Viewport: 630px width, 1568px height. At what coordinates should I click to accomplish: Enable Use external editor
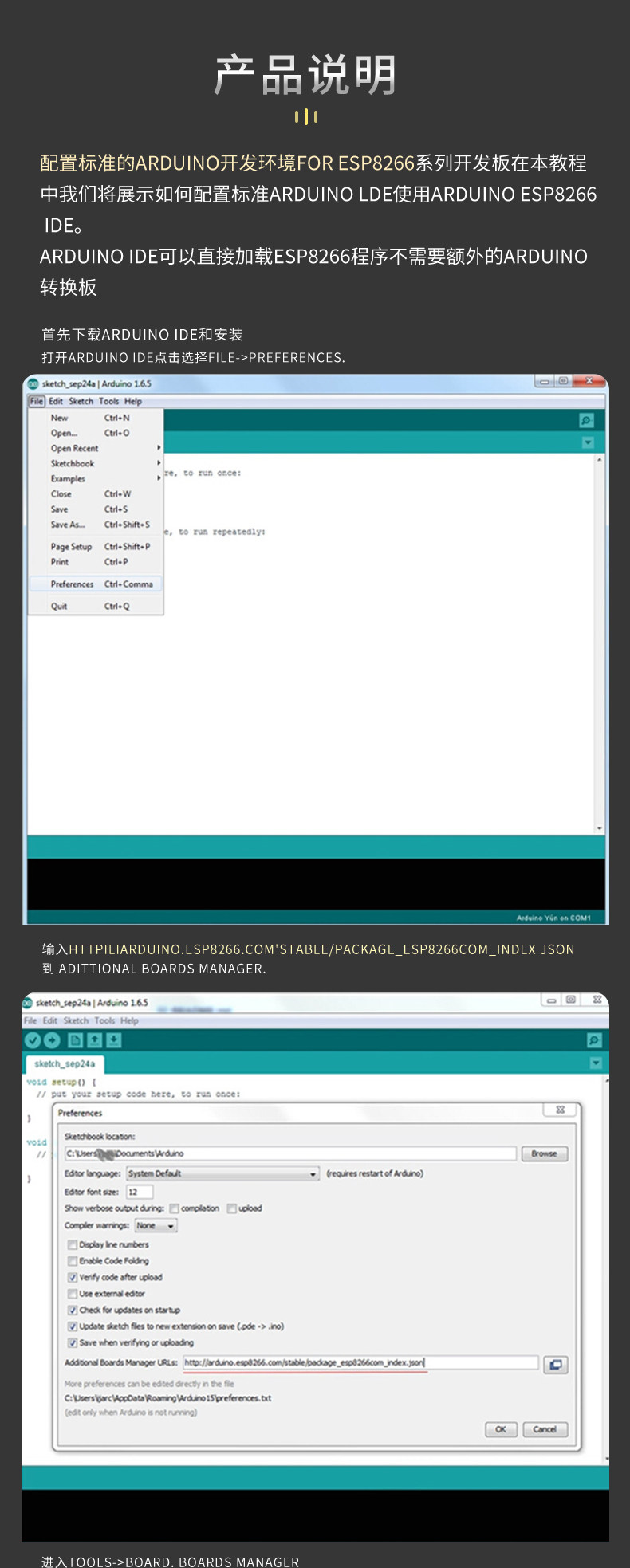pyautogui.click(x=73, y=1294)
